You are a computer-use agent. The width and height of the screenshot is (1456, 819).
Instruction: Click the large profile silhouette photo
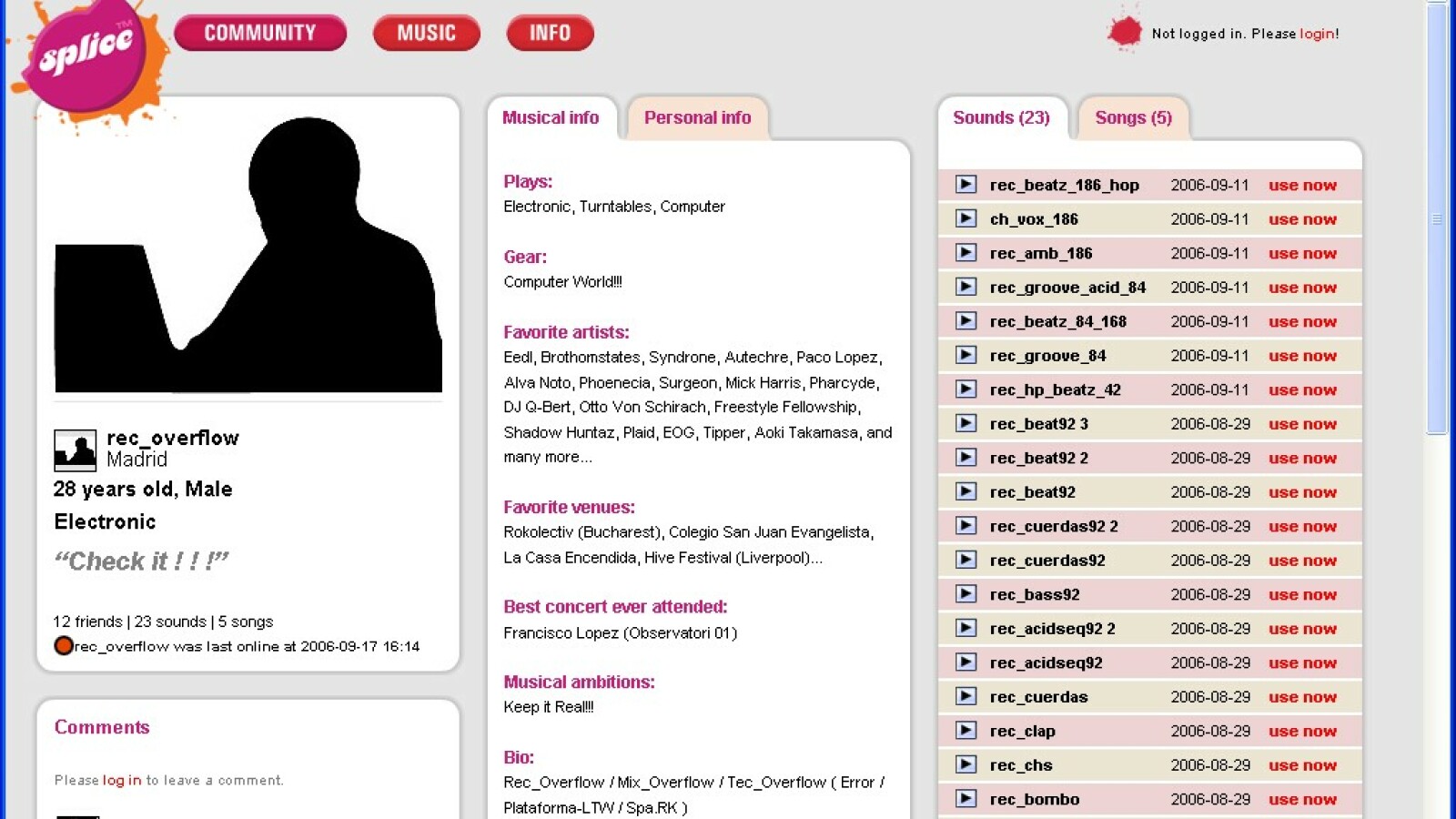(248, 255)
